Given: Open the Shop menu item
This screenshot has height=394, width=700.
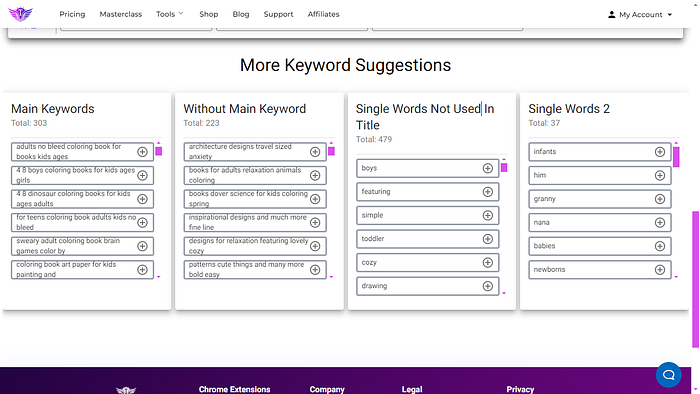Looking at the screenshot, I should pyautogui.click(x=208, y=14).
